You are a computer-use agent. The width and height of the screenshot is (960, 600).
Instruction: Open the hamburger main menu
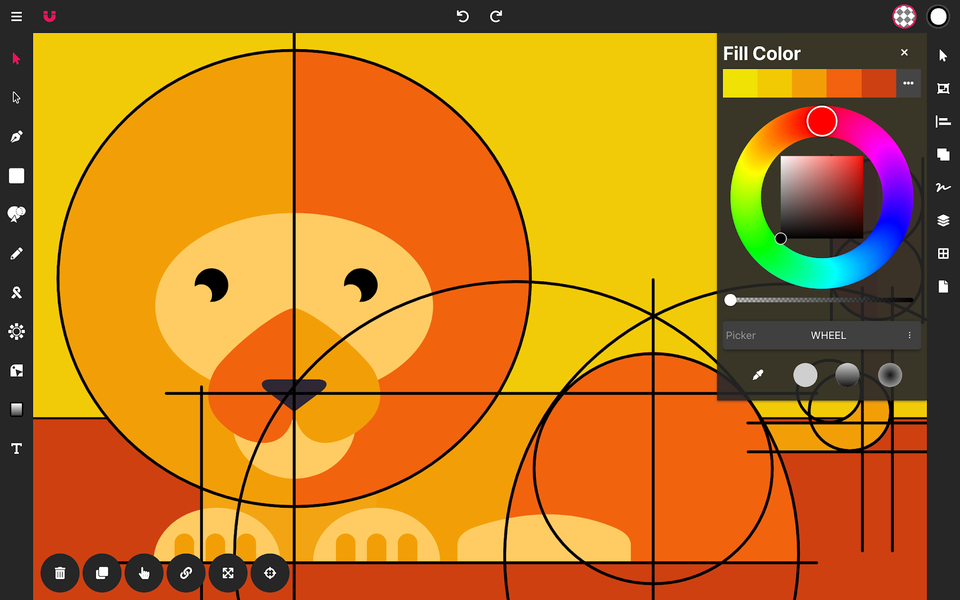coord(16,16)
